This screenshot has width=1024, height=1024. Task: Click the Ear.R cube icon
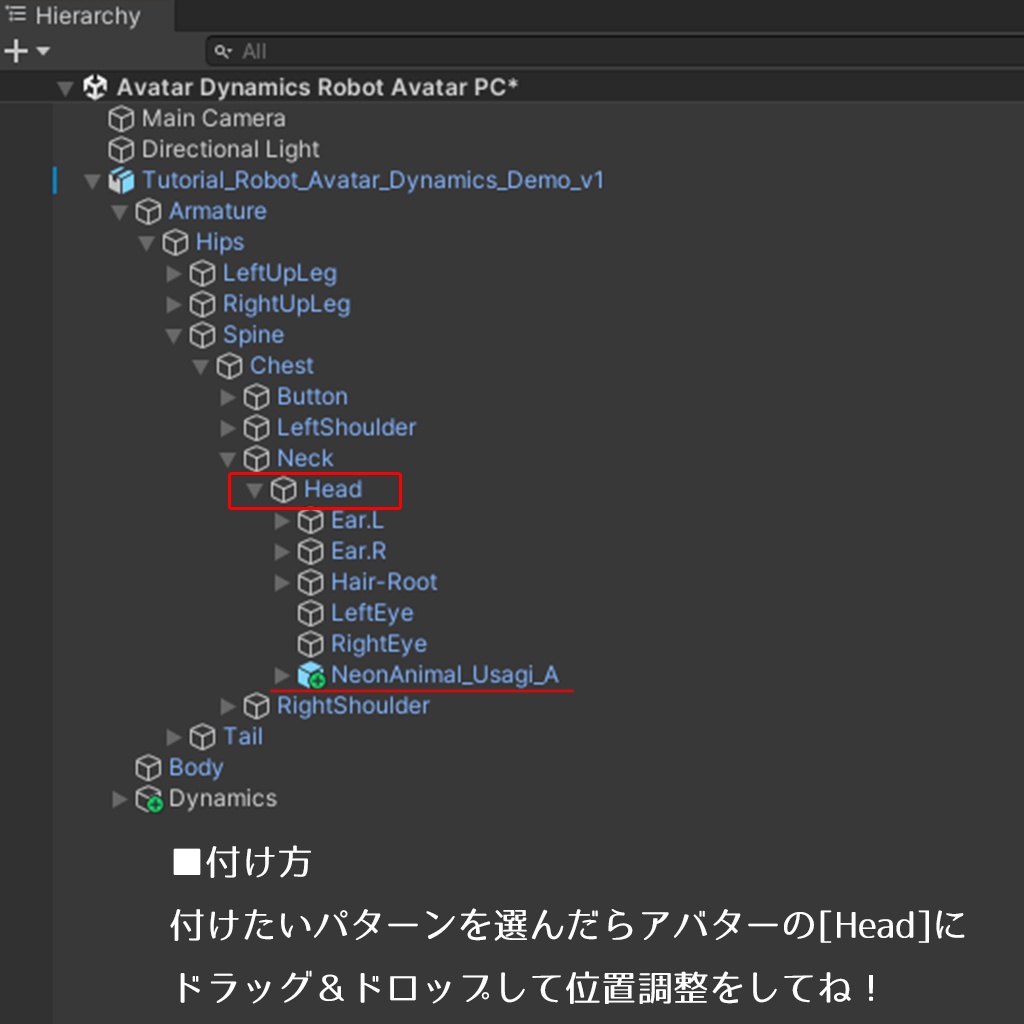pos(311,552)
